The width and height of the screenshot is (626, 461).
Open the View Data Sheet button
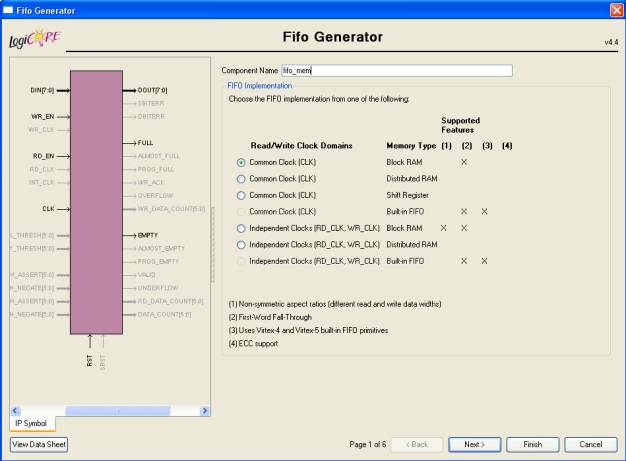tap(38, 444)
